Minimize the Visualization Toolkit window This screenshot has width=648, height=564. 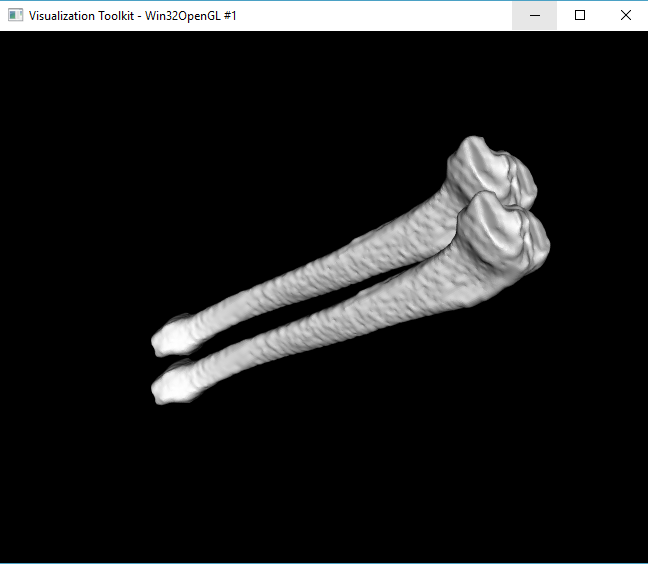[534, 16]
